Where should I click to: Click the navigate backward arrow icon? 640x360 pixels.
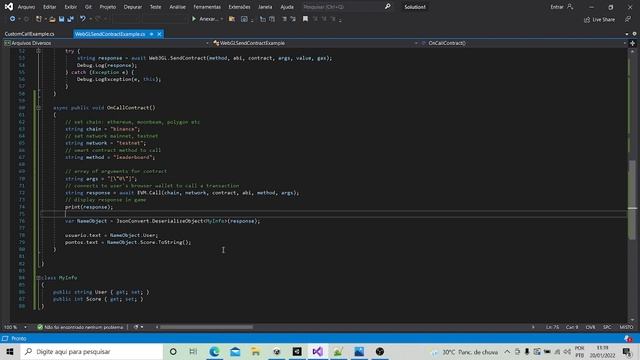[12, 19]
